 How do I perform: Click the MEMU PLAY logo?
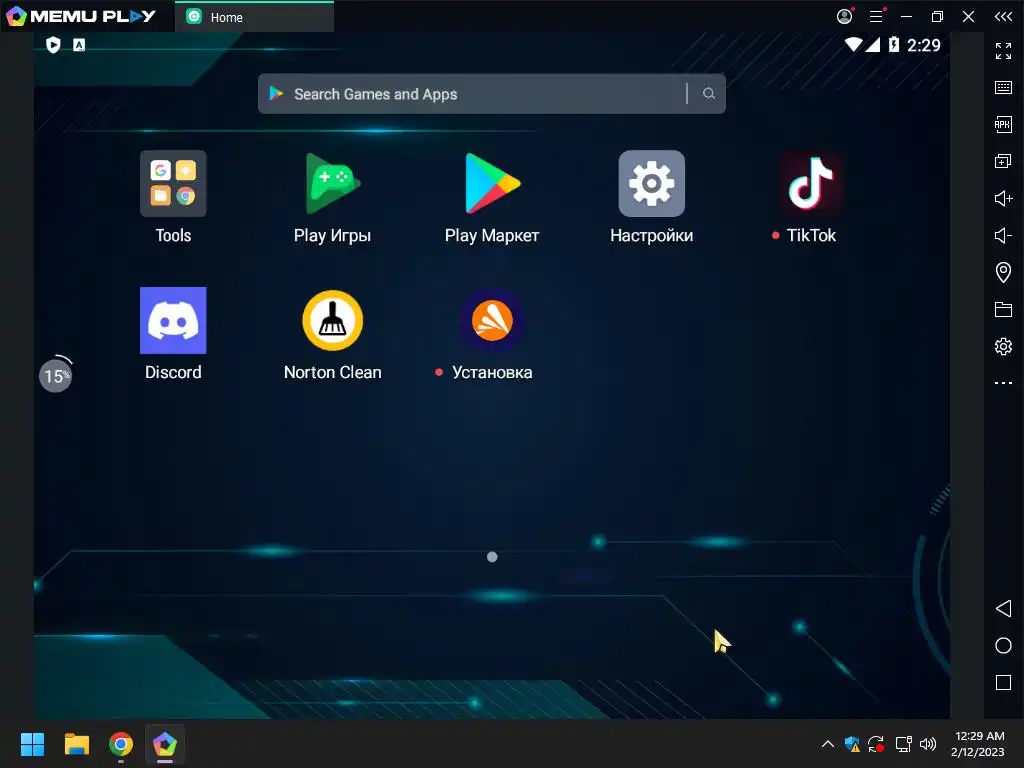(81, 16)
